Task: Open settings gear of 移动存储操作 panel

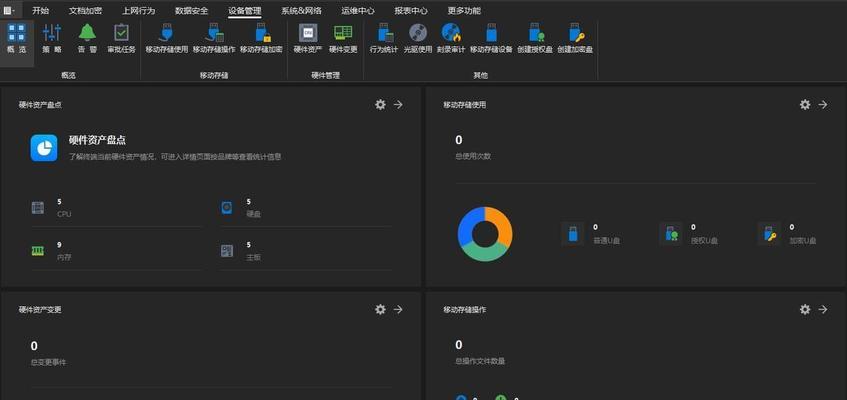Action: coord(805,309)
